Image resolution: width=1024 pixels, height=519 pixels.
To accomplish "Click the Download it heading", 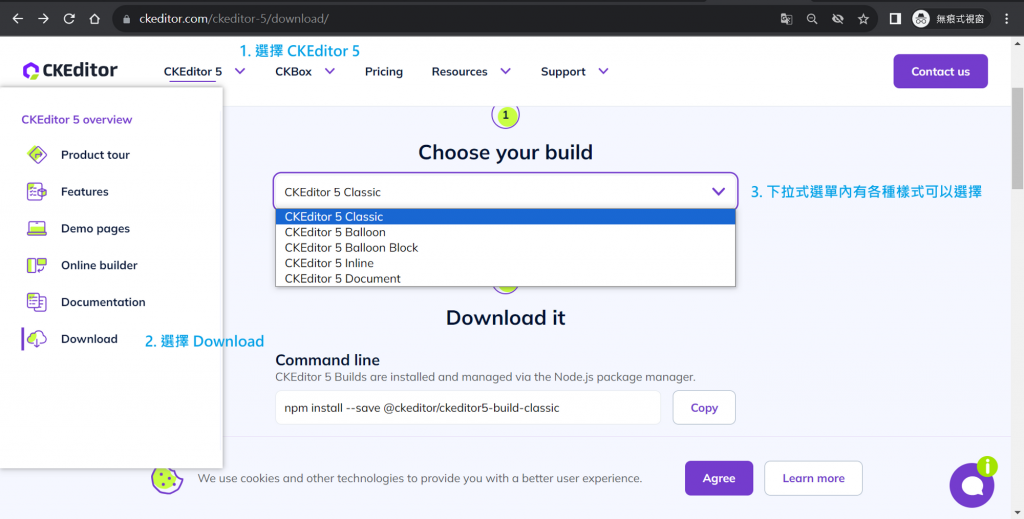I will pyautogui.click(x=505, y=317).
